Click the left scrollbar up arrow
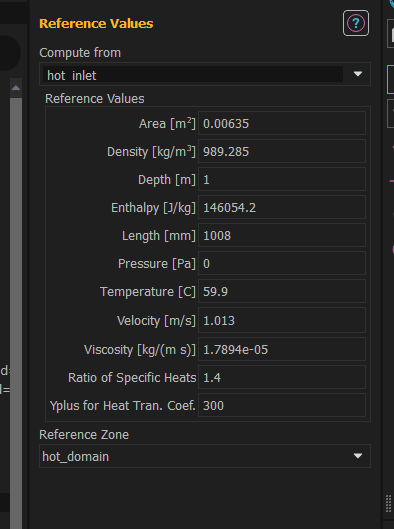 coord(16,88)
